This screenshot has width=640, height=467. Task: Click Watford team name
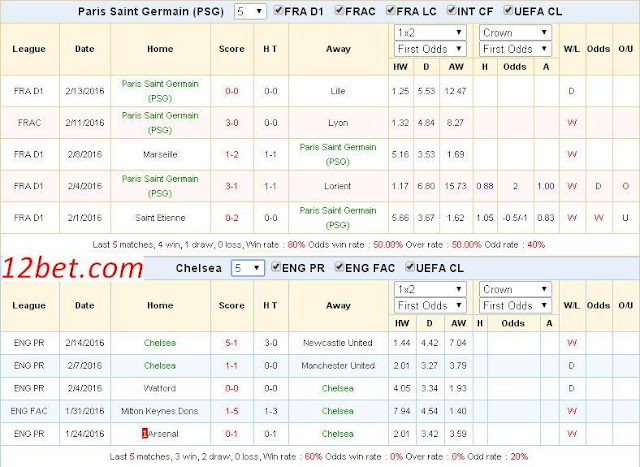pos(160,388)
